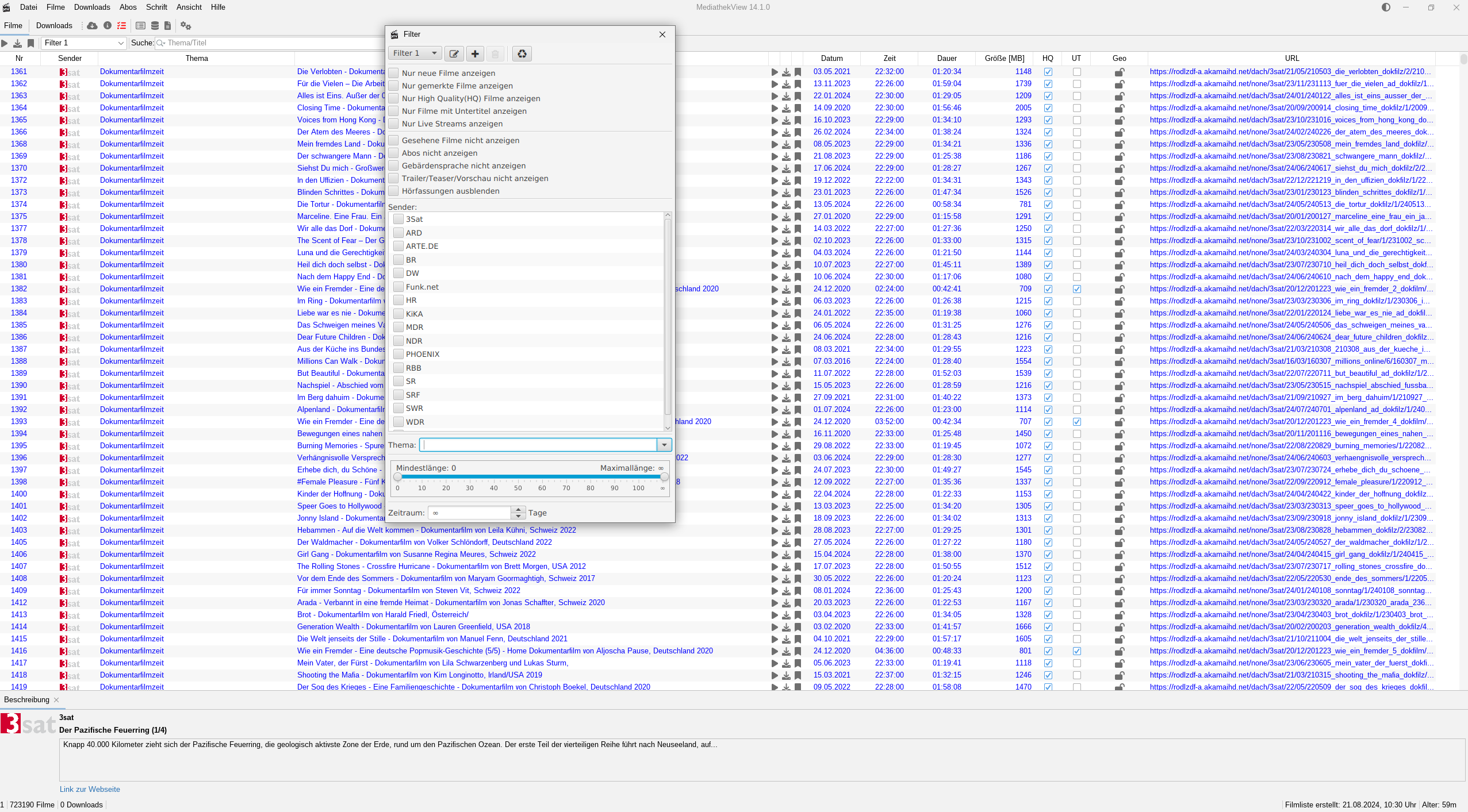Bookmark film in row 1418

tap(798, 676)
